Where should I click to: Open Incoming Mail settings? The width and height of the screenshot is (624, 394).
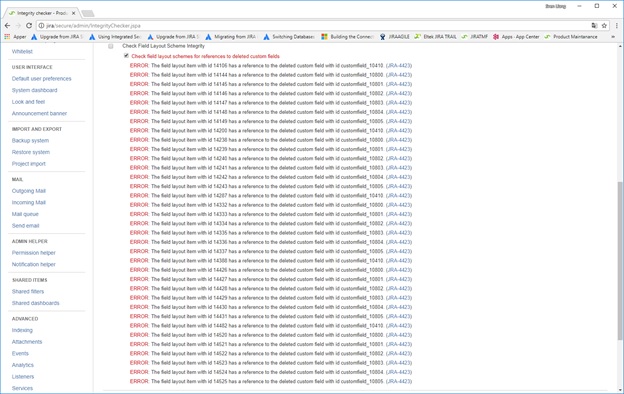(29, 202)
